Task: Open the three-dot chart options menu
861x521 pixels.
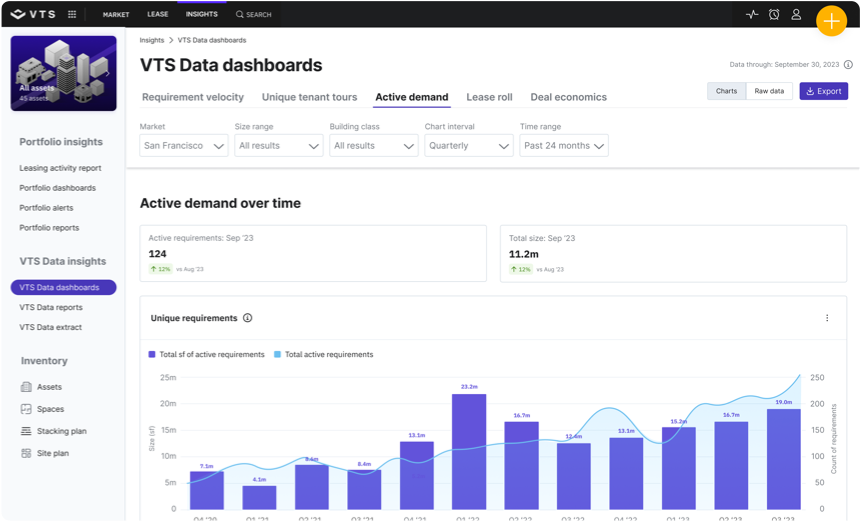Action: coord(827,318)
